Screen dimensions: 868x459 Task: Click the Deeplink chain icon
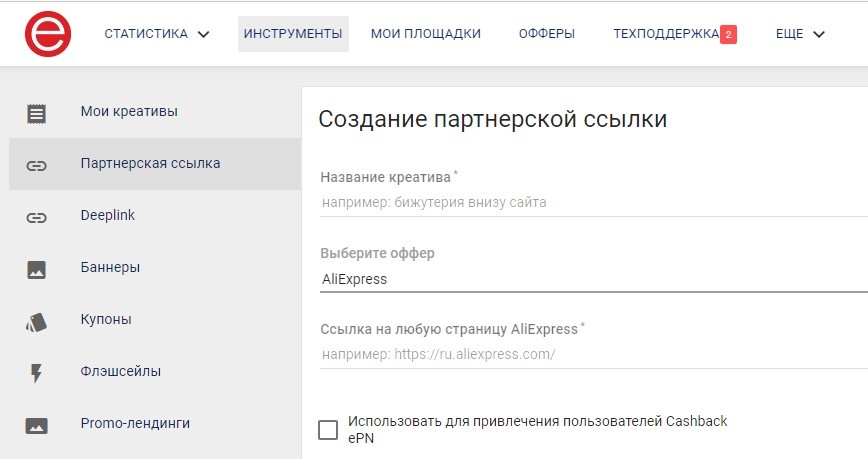37,218
